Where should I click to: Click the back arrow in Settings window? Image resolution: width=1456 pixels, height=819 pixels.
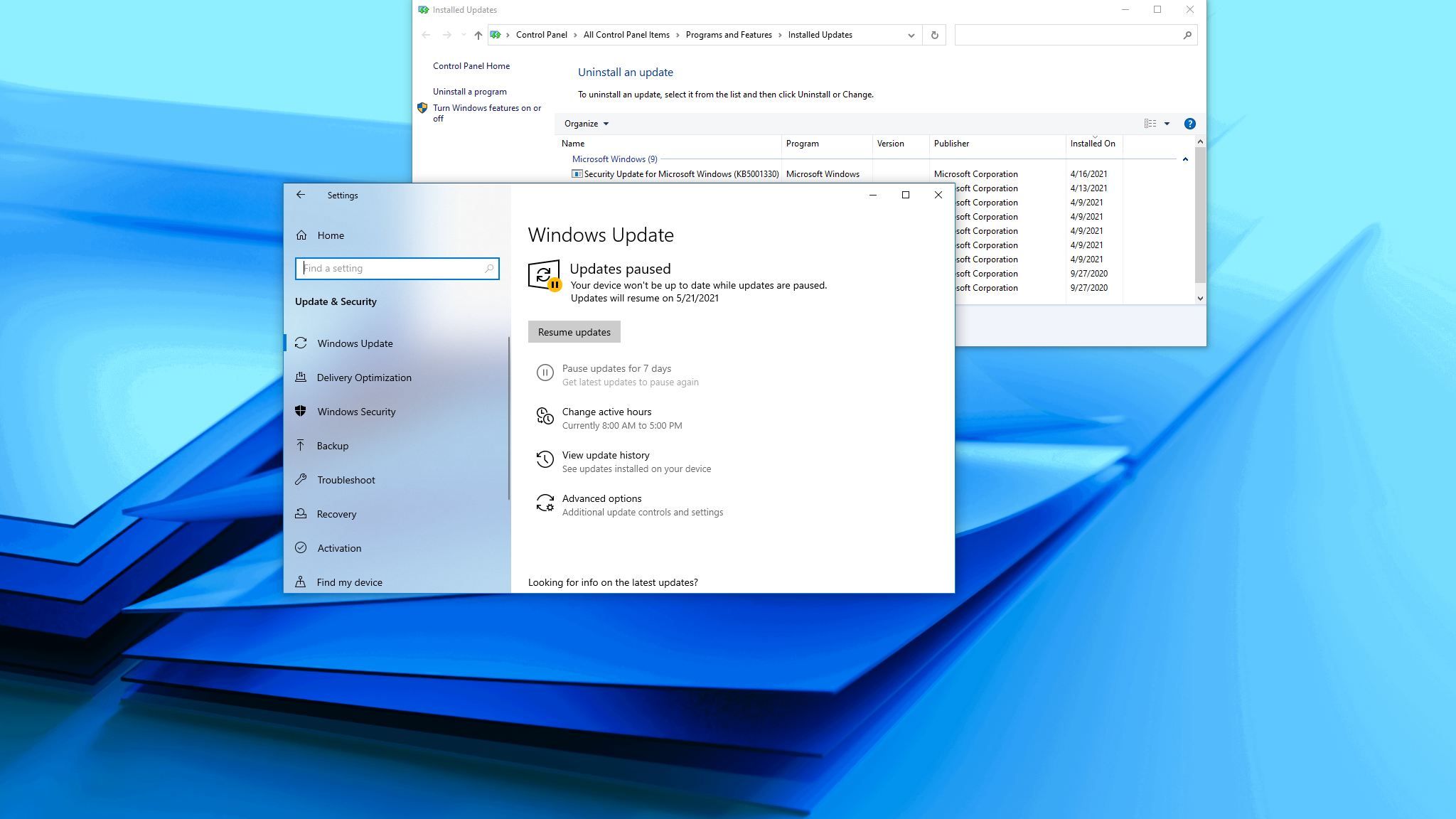(x=301, y=195)
